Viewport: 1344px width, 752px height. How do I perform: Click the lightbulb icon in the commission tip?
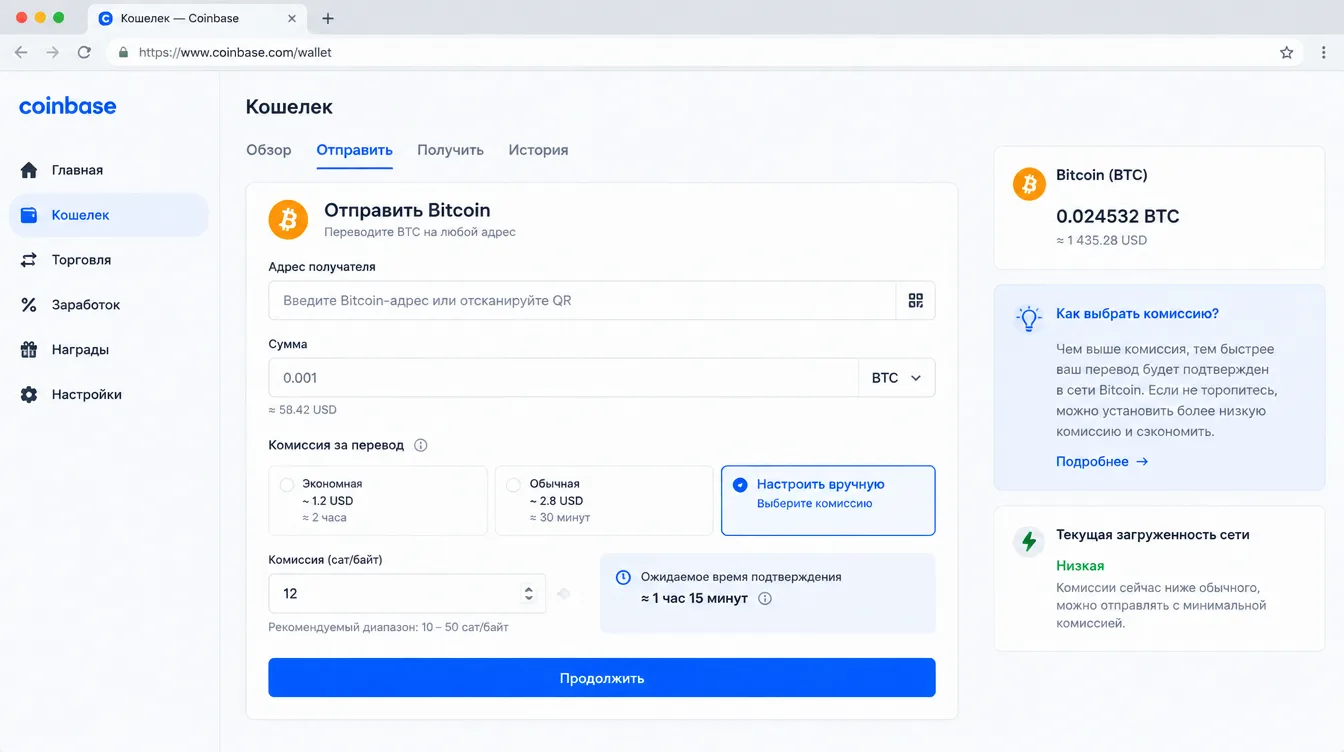tap(1028, 319)
